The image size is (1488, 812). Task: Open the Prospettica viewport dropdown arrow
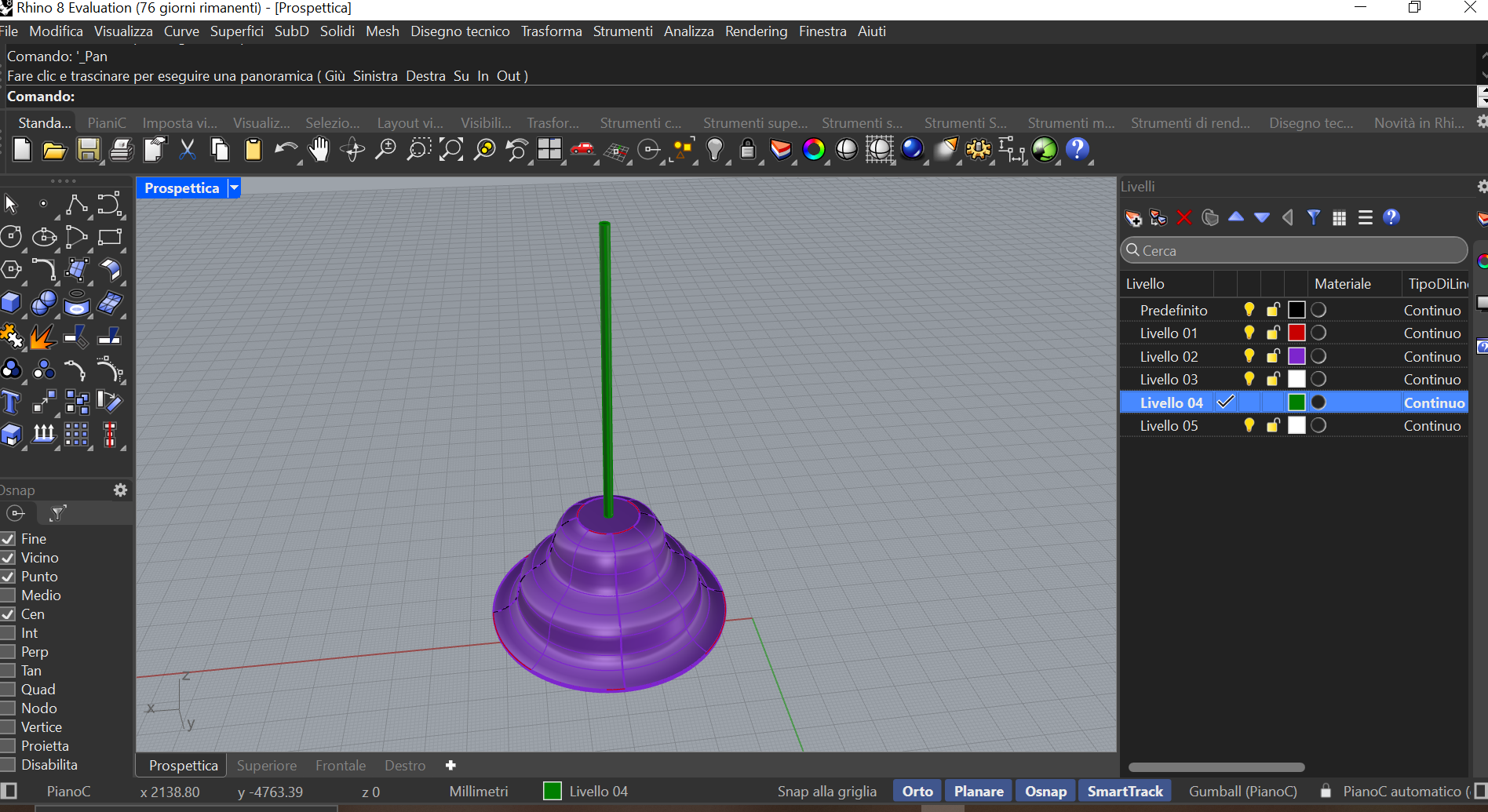[233, 188]
